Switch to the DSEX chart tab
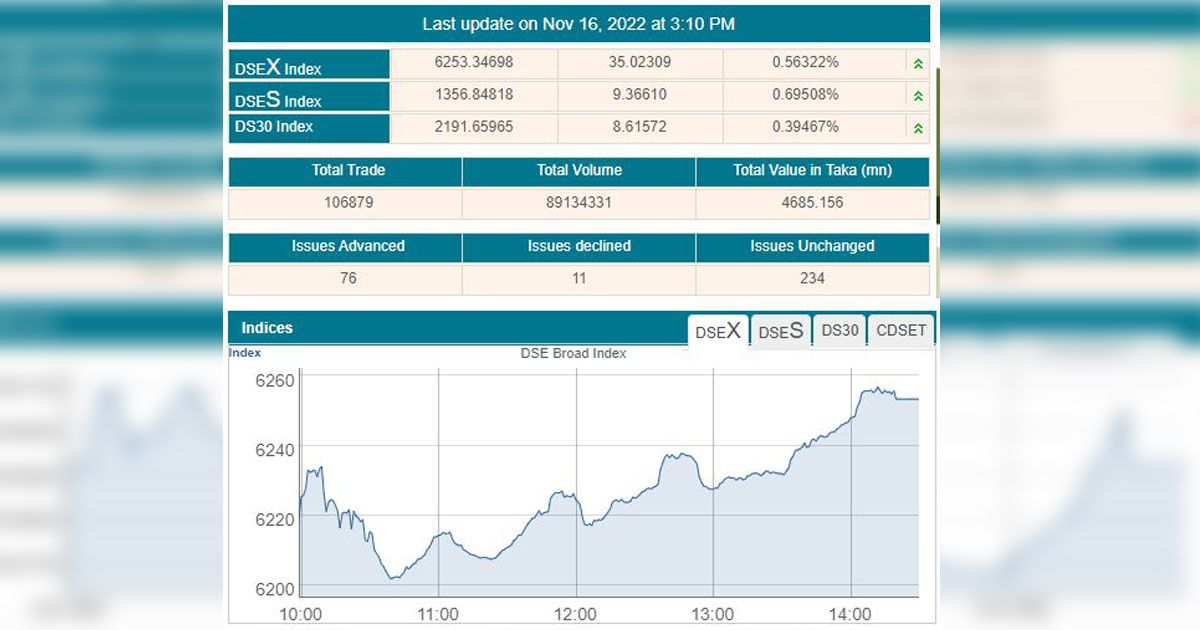1200x630 pixels. pos(718,331)
